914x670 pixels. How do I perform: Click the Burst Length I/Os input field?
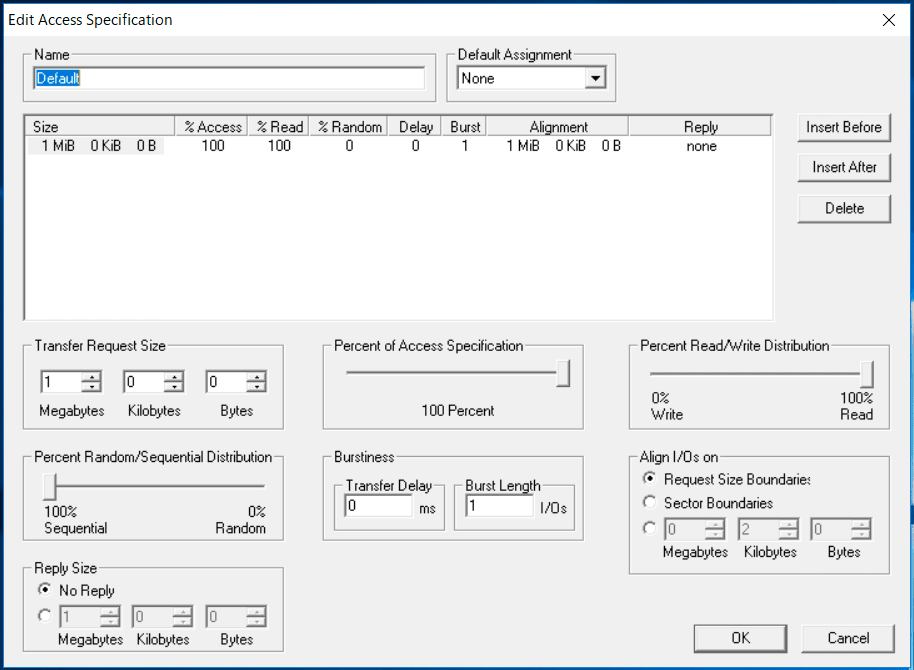[x=500, y=506]
